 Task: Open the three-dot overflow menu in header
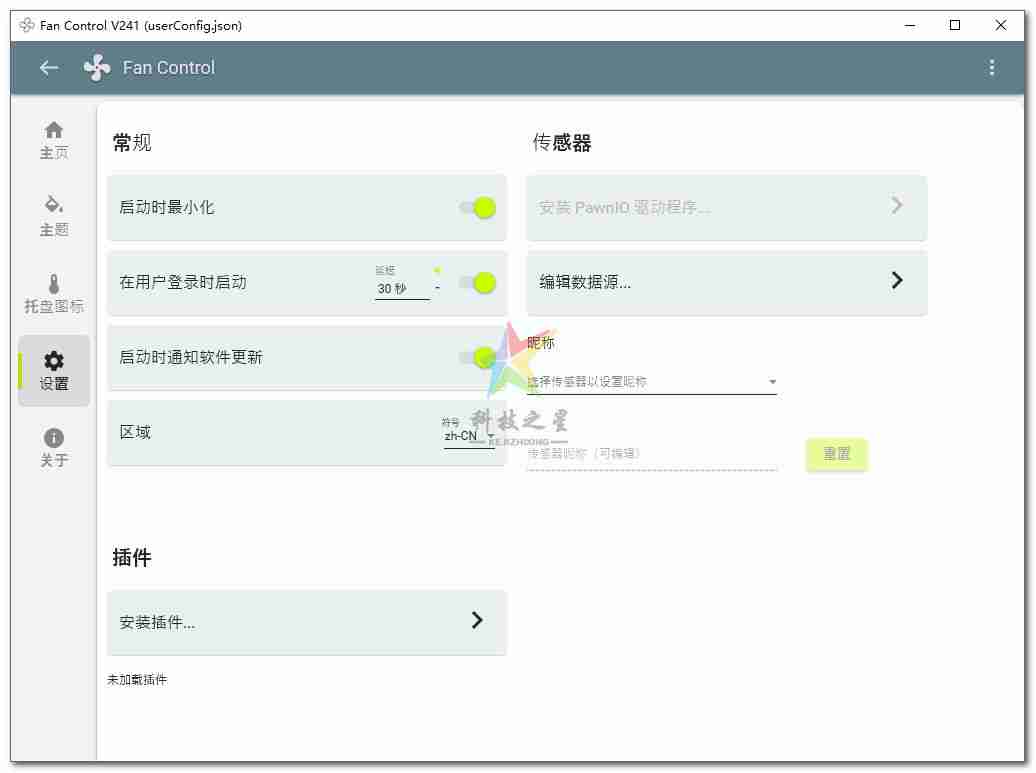click(x=992, y=67)
